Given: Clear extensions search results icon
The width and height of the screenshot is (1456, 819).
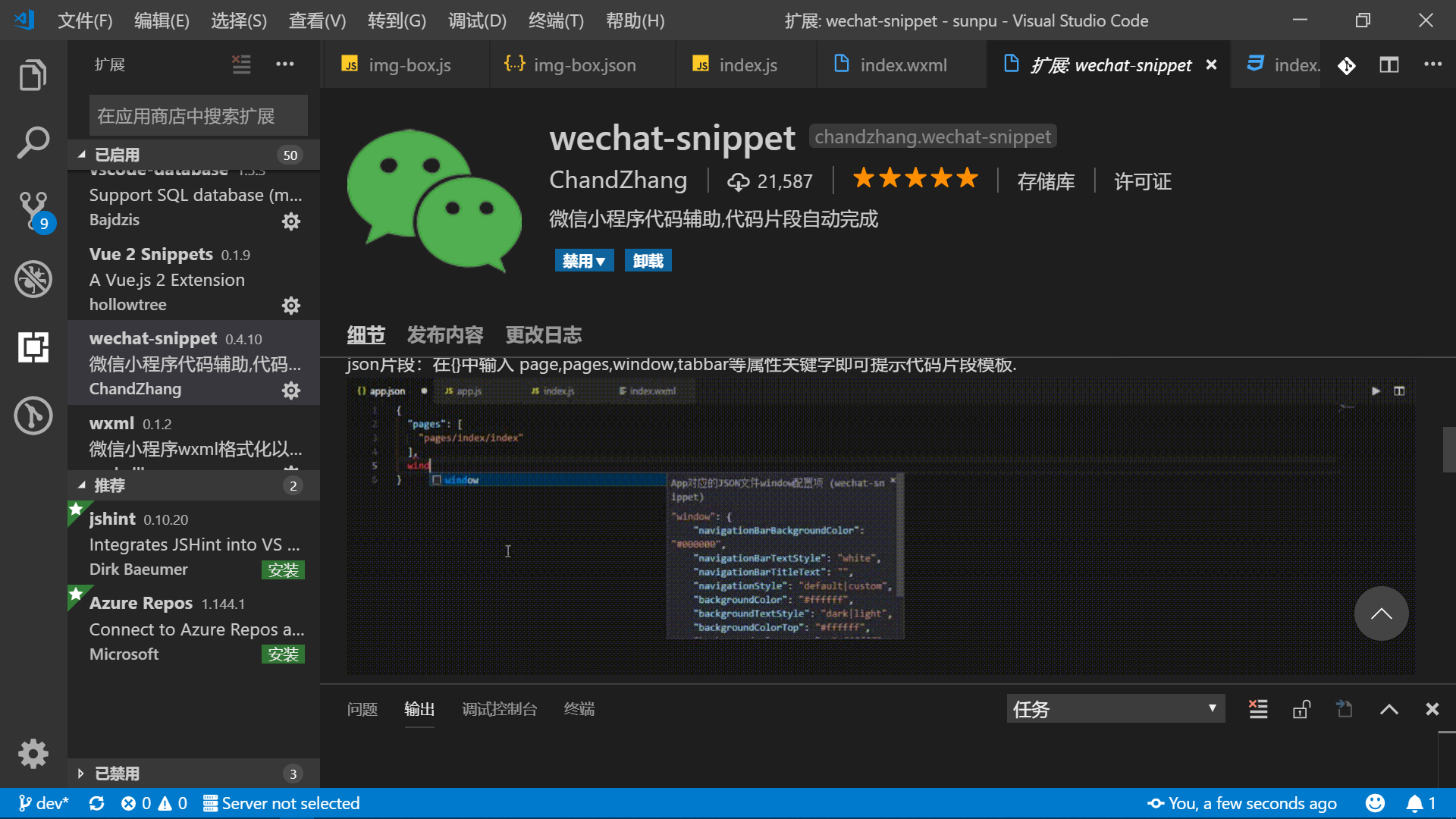Looking at the screenshot, I should point(241,64).
